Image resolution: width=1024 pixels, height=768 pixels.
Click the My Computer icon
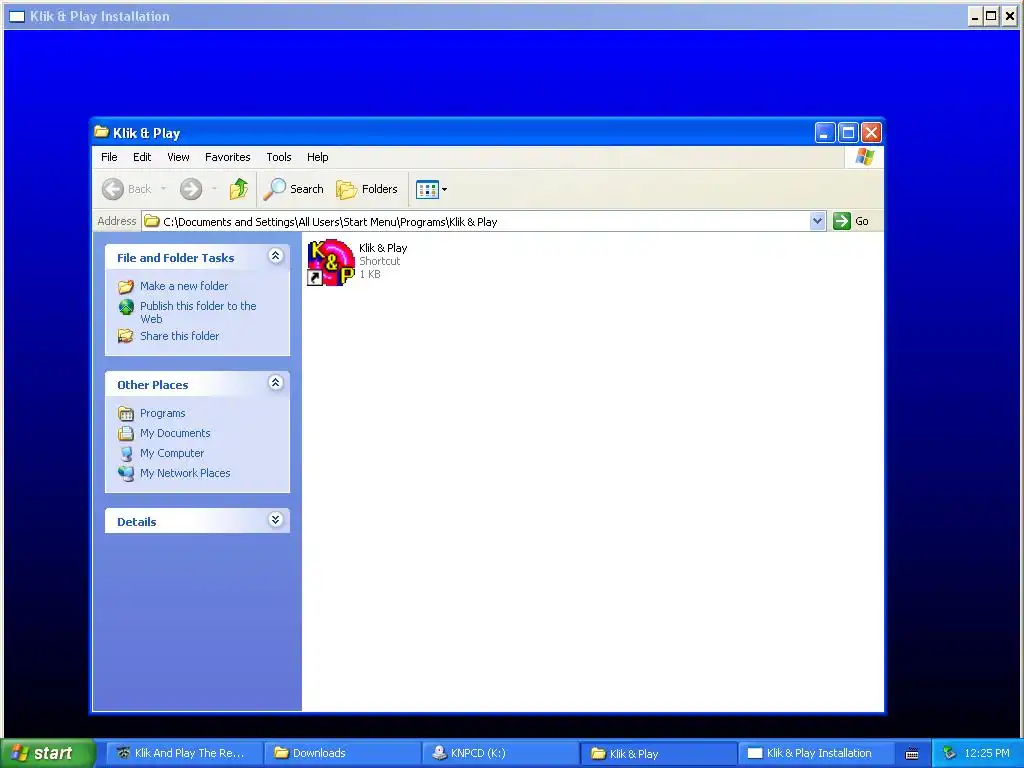(125, 453)
